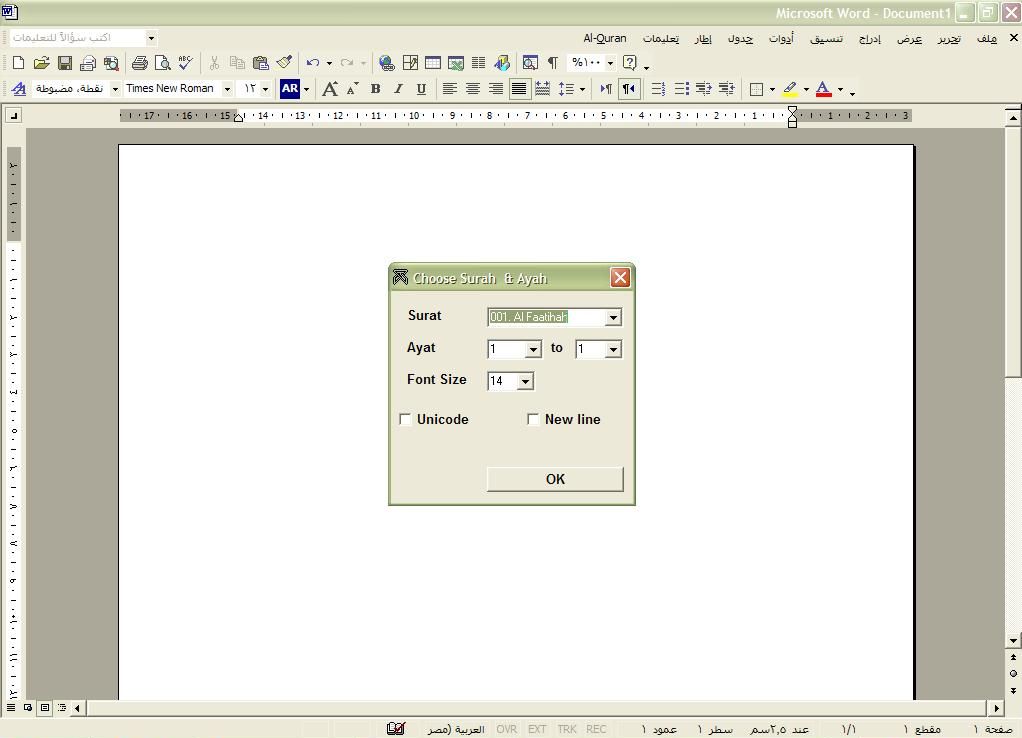1022x738 pixels.
Task: Open Styles and Formatting pane
Action: click(x=19, y=89)
